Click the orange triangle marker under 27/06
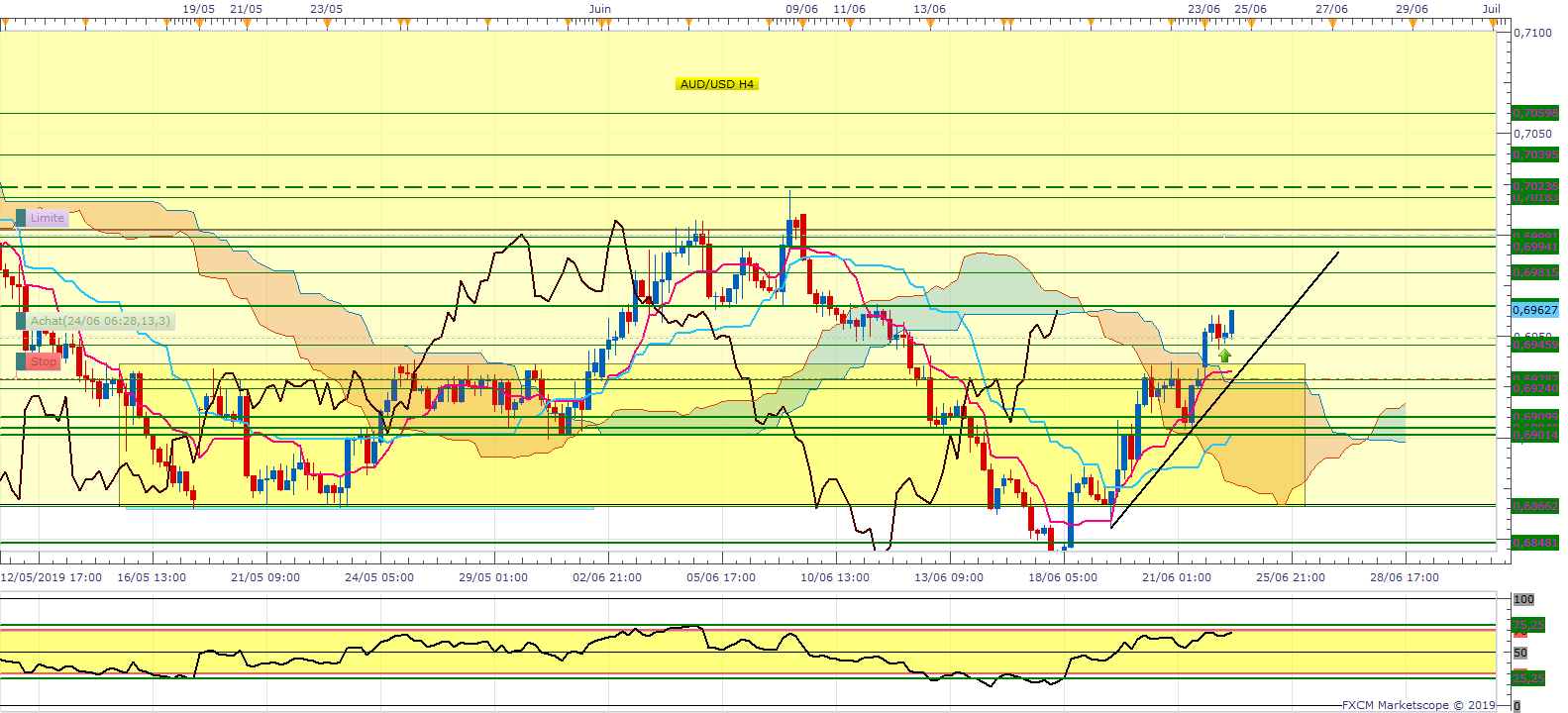The image size is (1568, 713). coord(1331,23)
